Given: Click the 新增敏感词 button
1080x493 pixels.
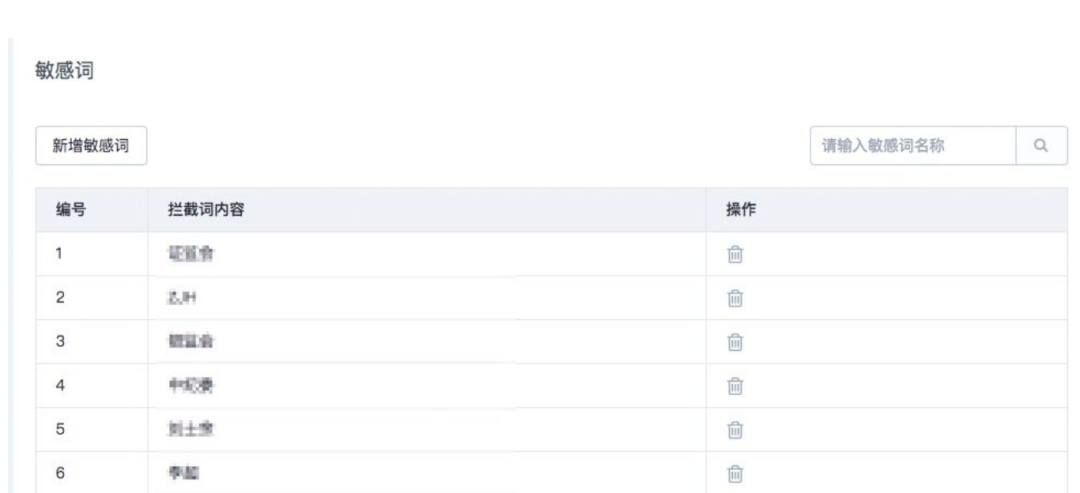Looking at the screenshot, I should click(91, 145).
